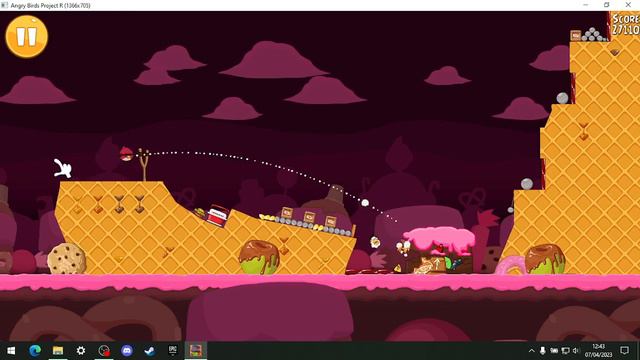Click the battery tray icon
Viewport: 640px width, 360px height.
point(554,351)
